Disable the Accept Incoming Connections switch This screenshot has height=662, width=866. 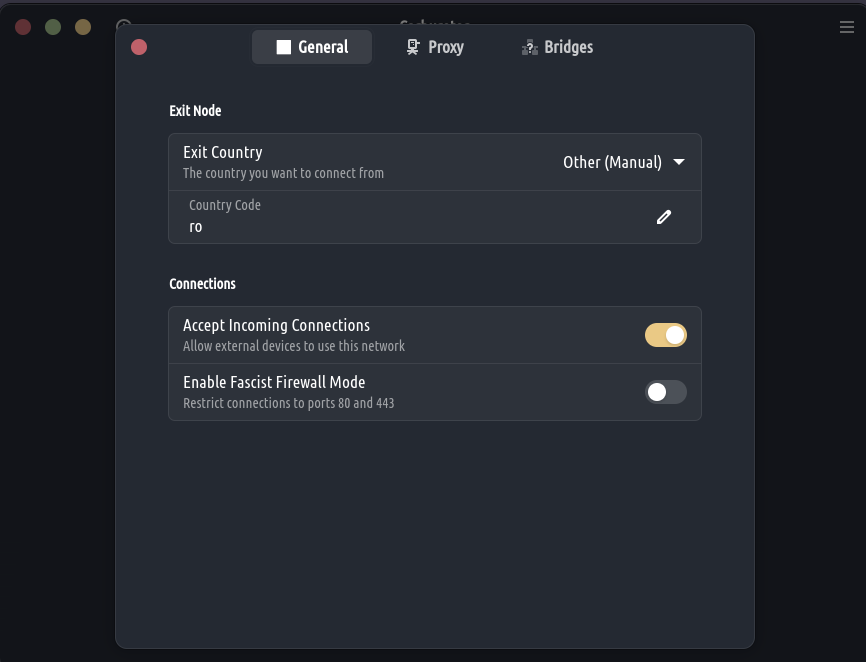tap(665, 335)
